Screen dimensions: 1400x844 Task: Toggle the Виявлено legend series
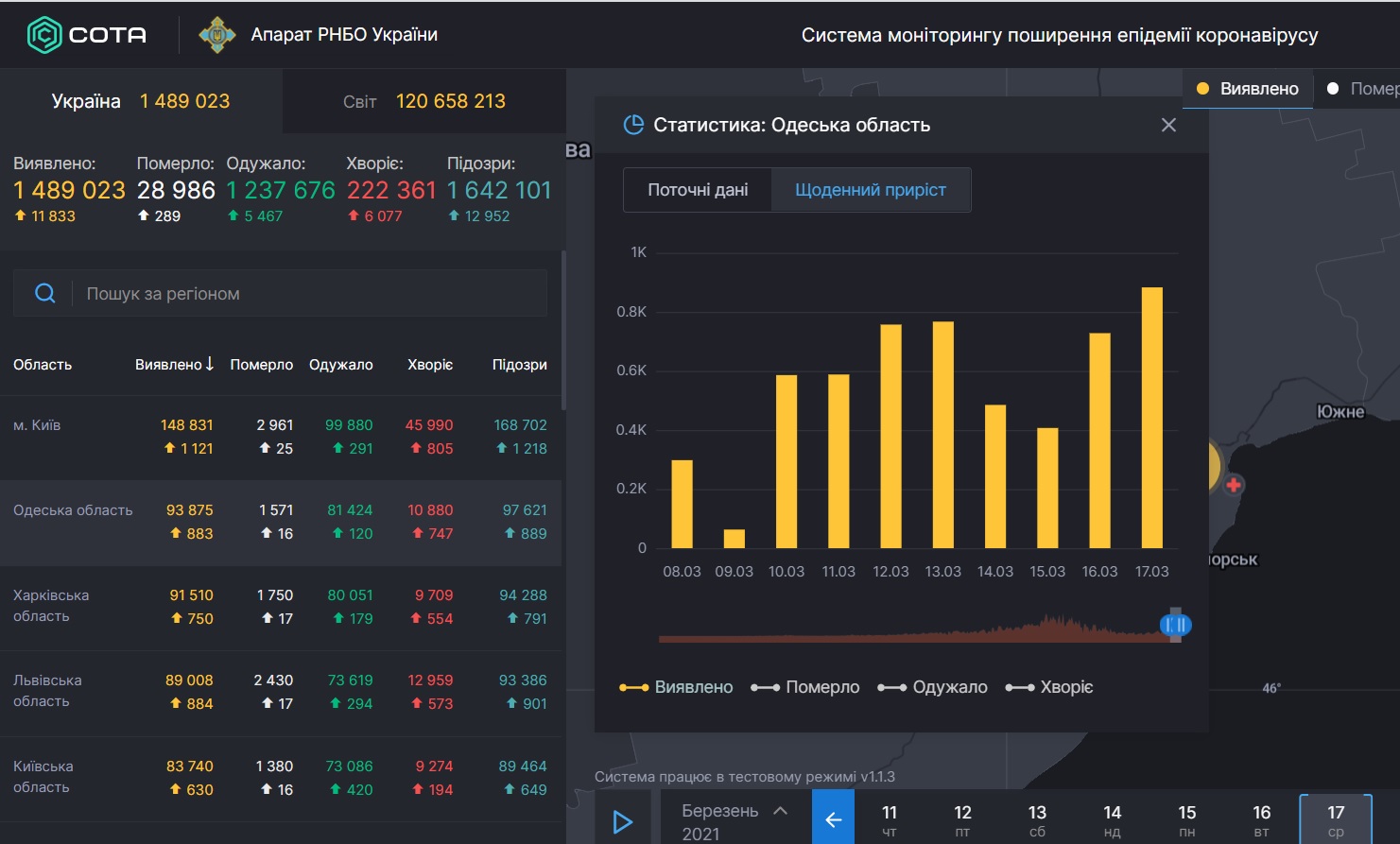676,687
